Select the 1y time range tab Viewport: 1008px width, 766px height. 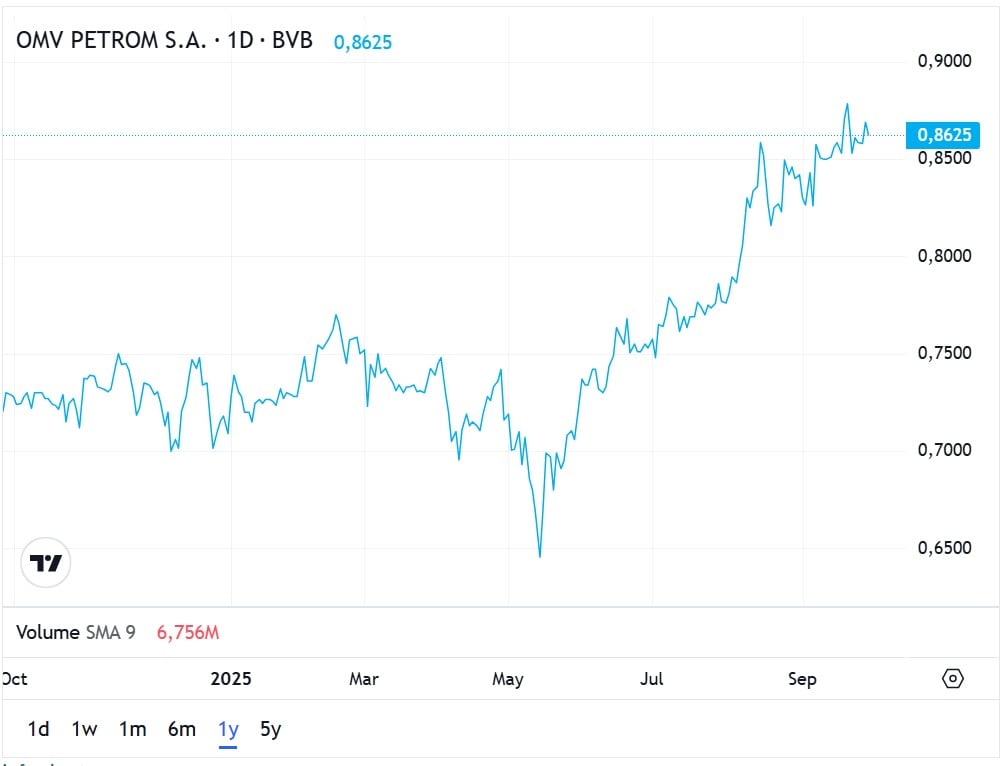[x=229, y=729]
